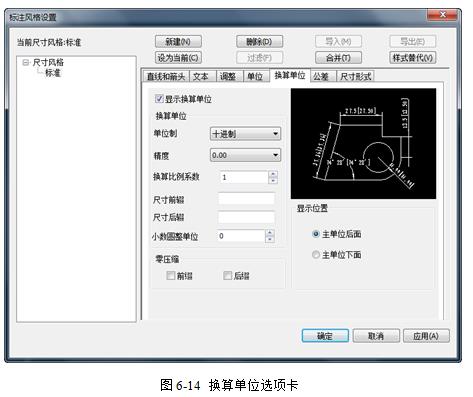Collapse the 尺寸风格 tree node
The height and width of the screenshot is (397, 473).
point(25,62)
